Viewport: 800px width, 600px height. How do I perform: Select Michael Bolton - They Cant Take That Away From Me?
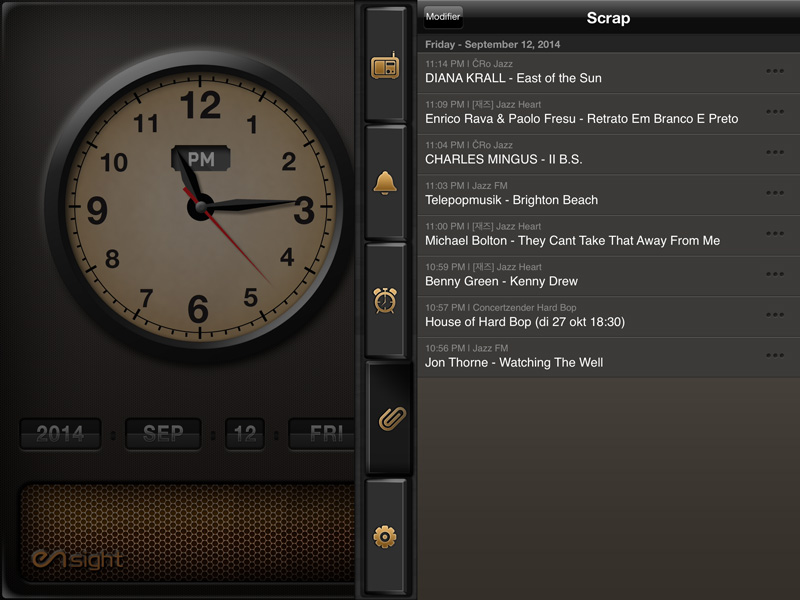click(x=609, y=236)
